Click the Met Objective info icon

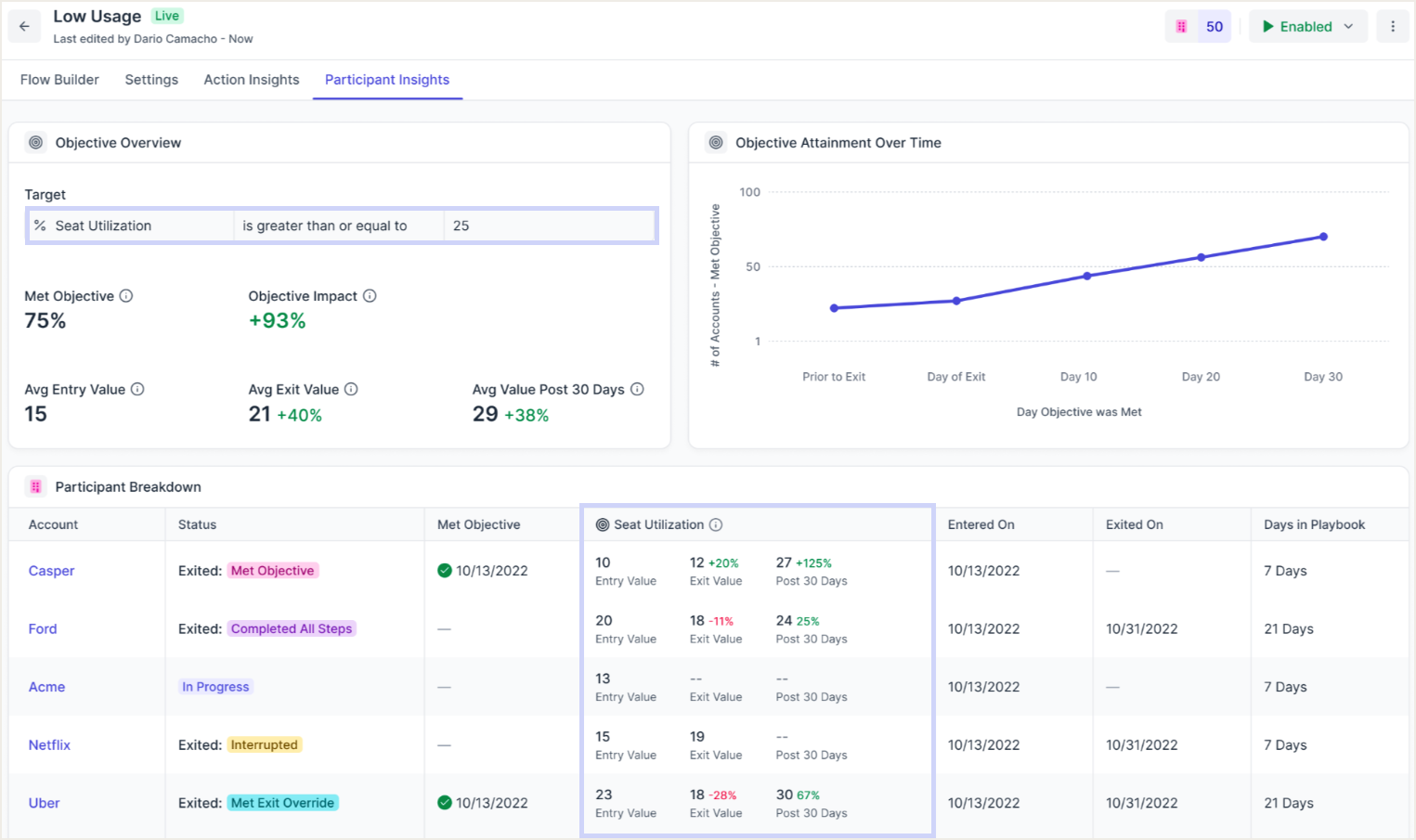(126, 296)
